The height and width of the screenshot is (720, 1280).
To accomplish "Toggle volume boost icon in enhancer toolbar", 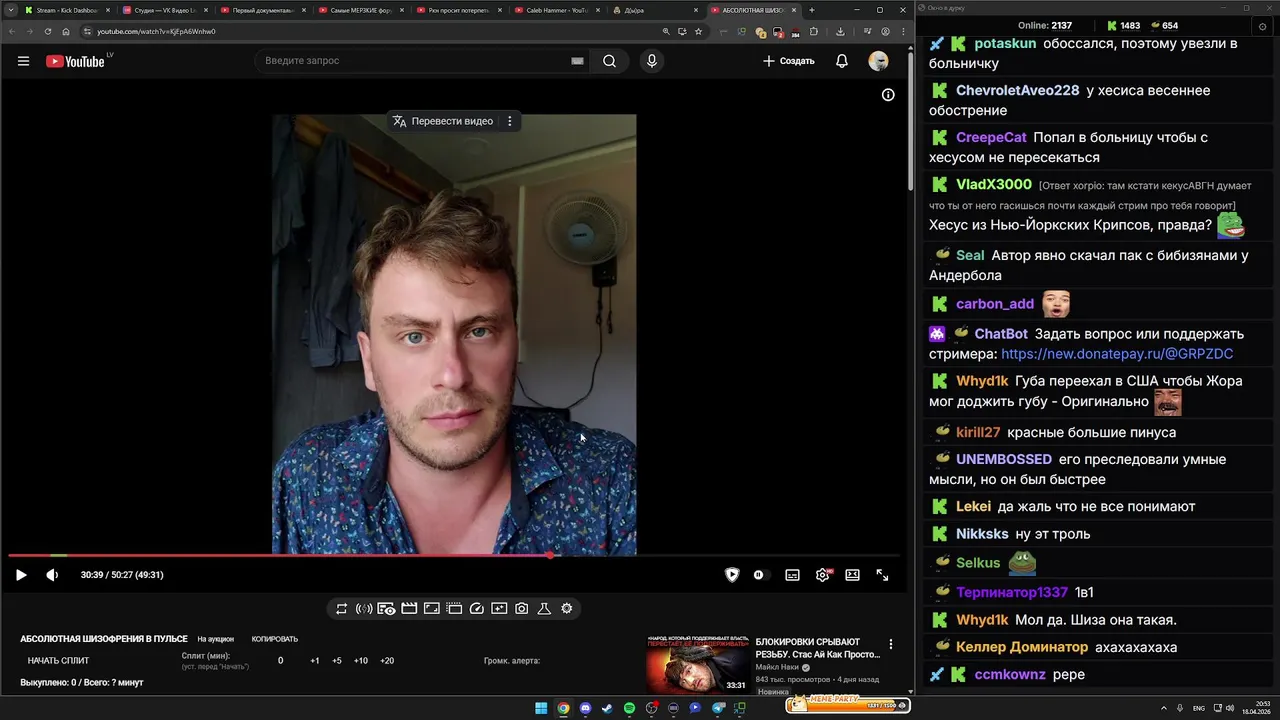I will point(364,608).
